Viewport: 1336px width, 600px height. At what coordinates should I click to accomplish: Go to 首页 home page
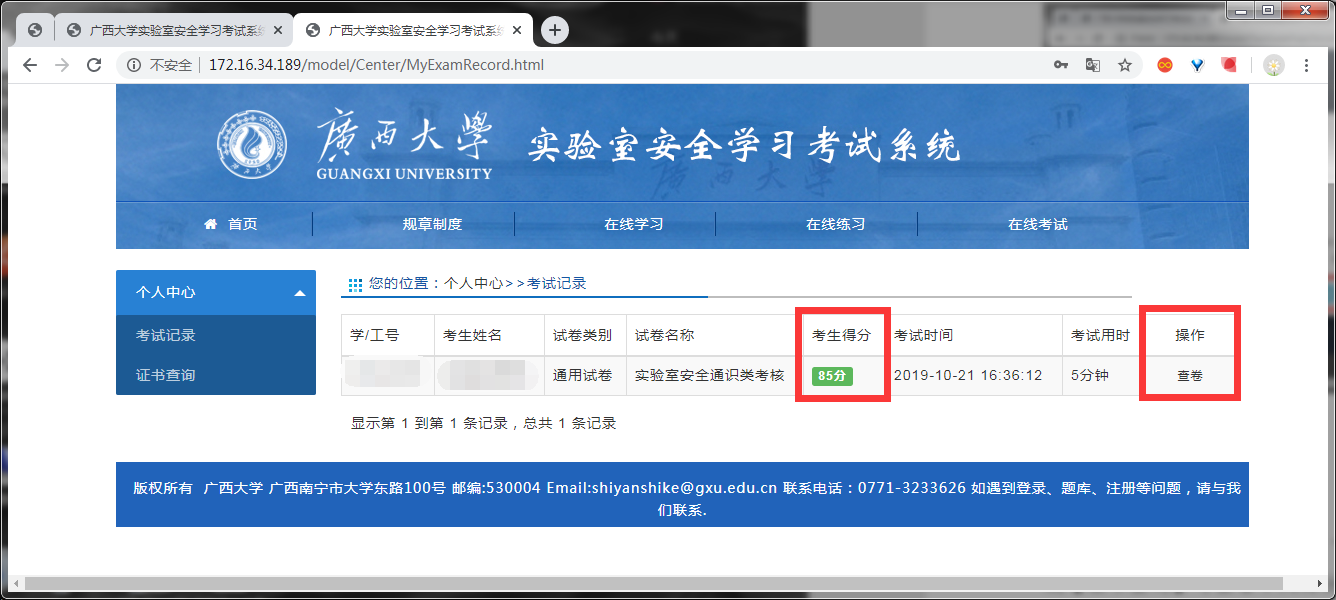231,224
